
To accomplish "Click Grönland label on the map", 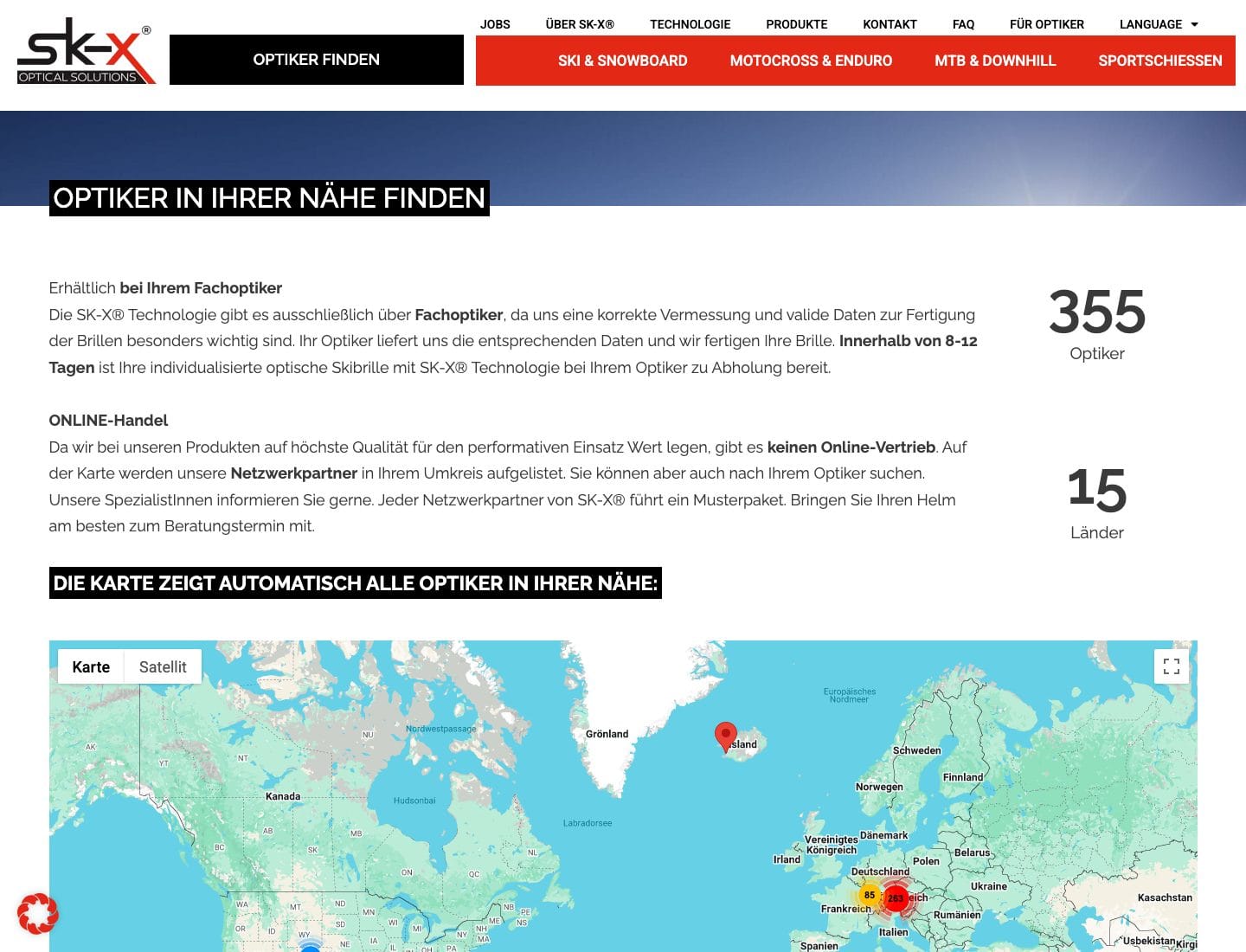I will 607,734.
